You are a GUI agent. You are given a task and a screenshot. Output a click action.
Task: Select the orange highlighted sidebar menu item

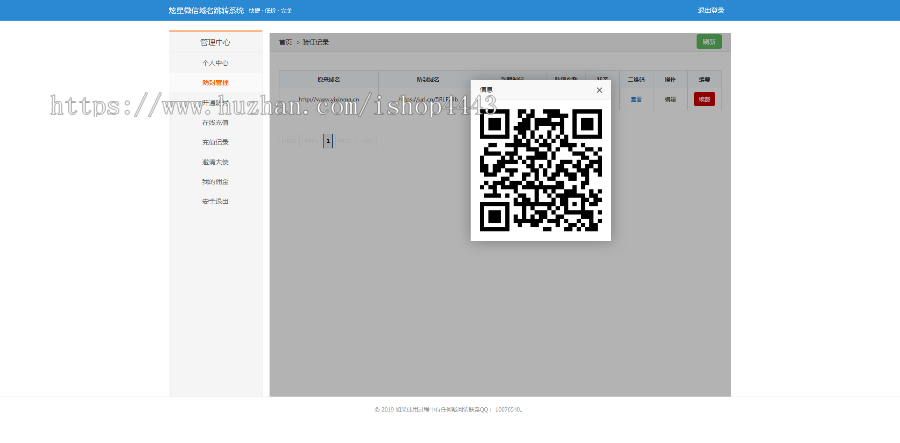(215, 83)
